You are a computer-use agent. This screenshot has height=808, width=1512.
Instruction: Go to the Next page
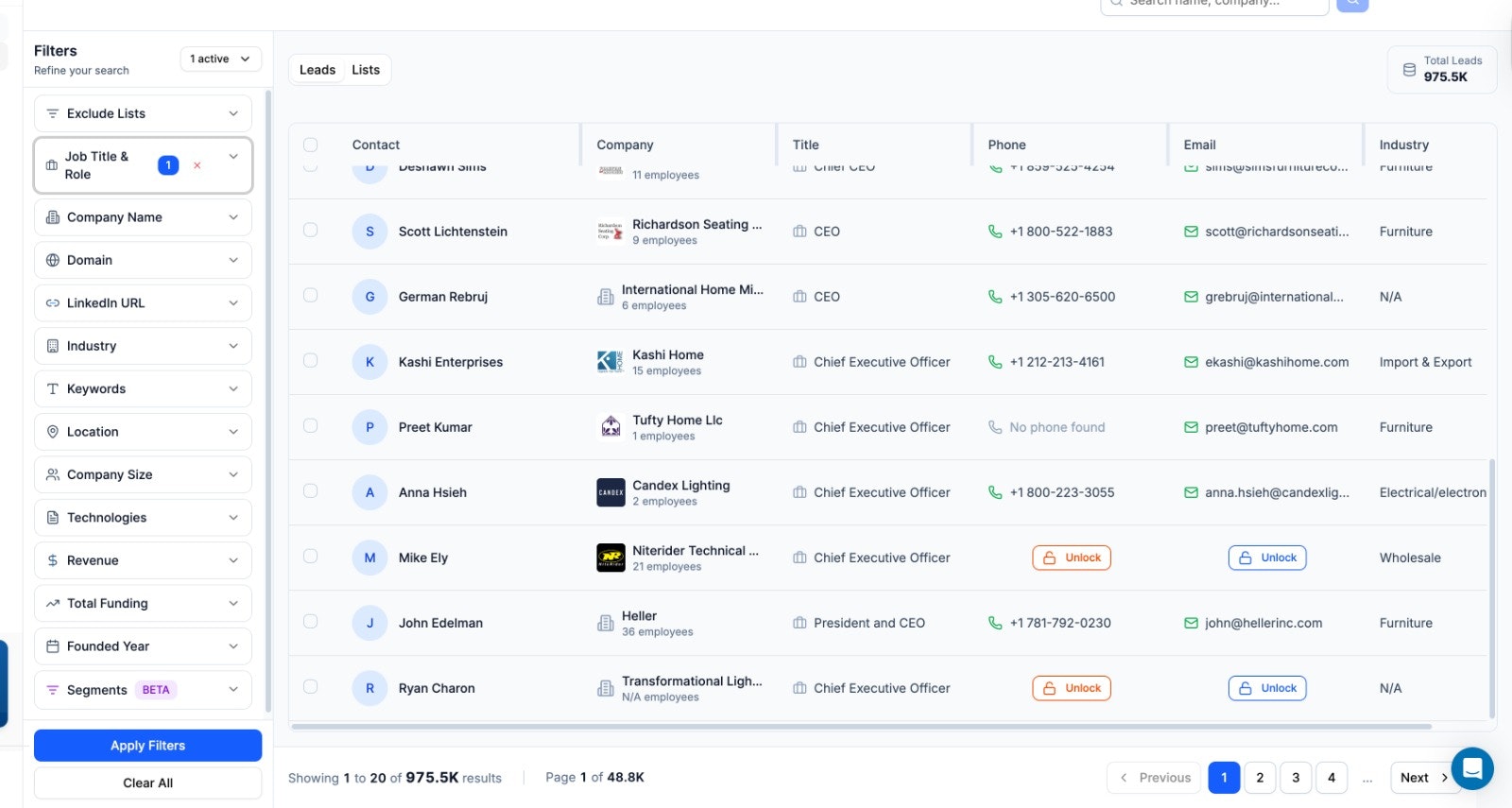click(1423, 778)
